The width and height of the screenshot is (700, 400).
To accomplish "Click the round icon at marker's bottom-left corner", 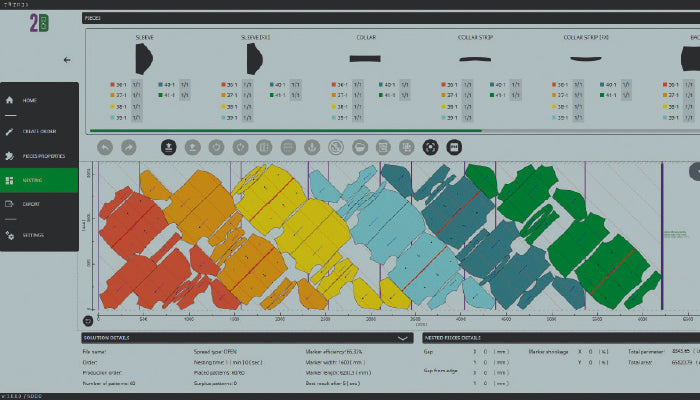I will tap(88, 321).
